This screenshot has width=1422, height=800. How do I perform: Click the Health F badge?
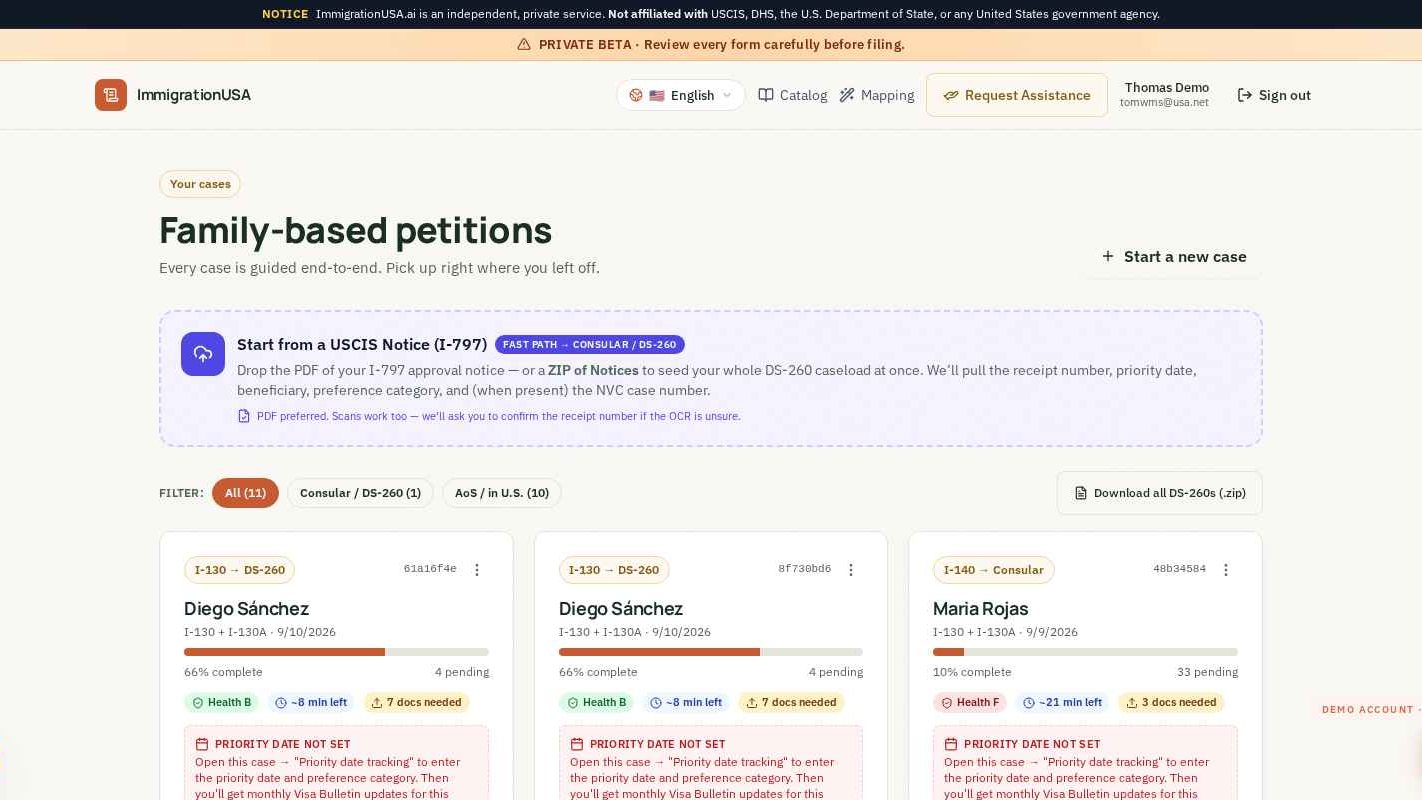(970, 703)
